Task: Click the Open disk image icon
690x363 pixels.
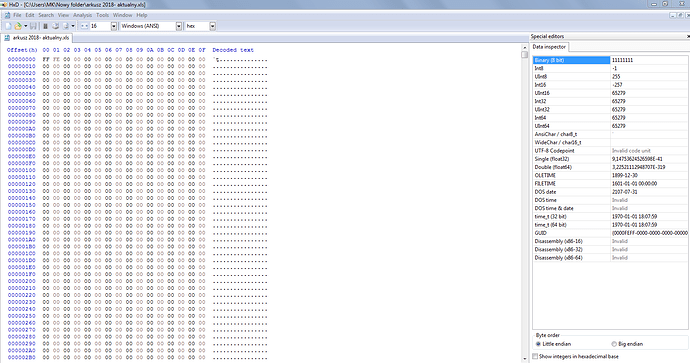Action: pos(66,26)
